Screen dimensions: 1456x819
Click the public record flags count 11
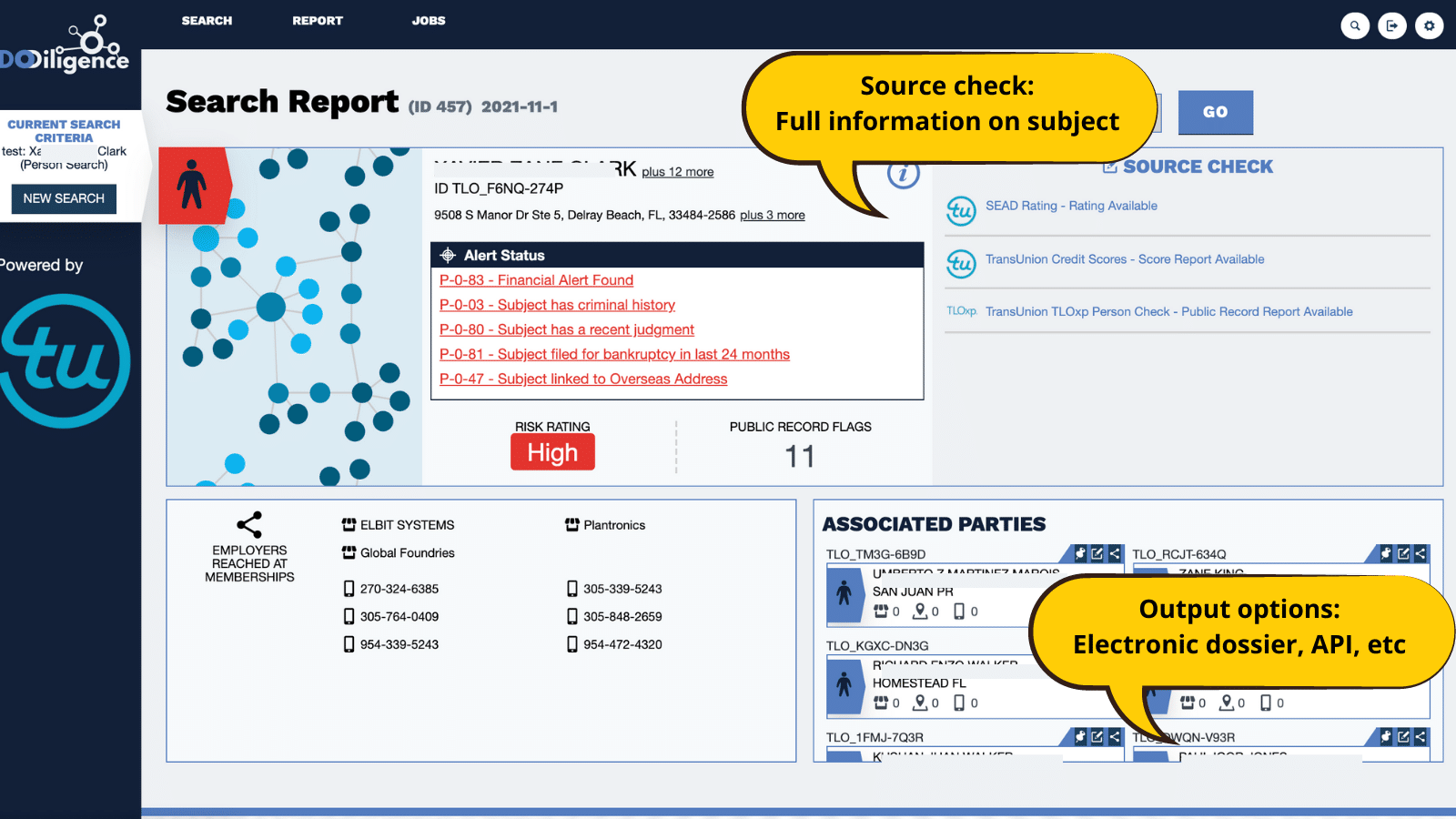[800, 456]
